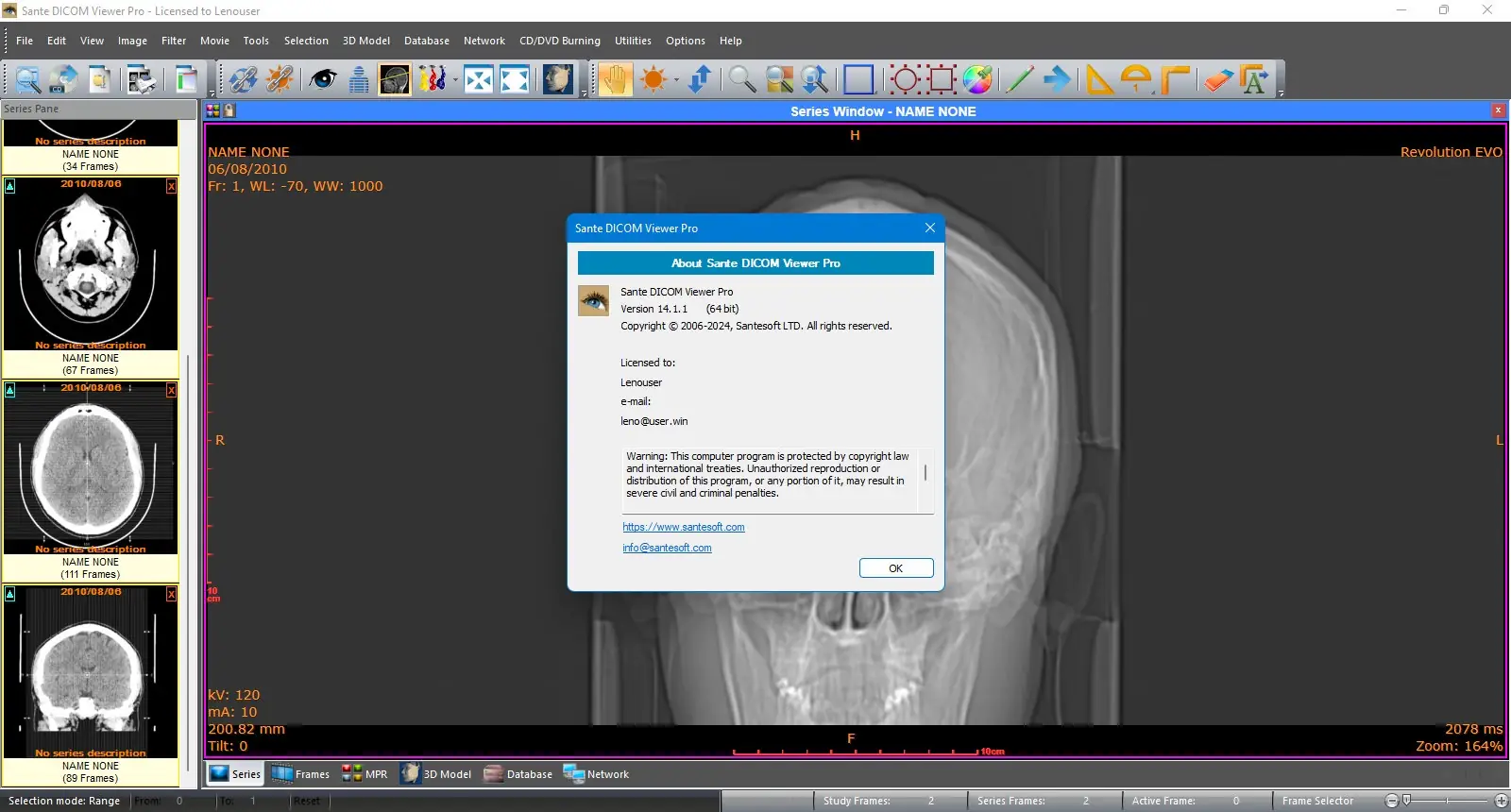
Task: Click the eye icon in the toolbar
Action: [x=323, y=79]
